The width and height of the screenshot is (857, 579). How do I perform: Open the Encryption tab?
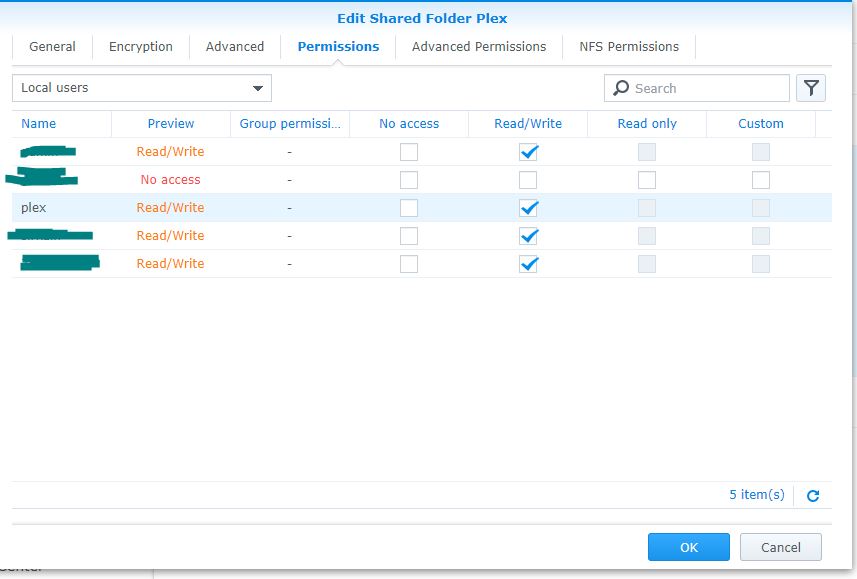coord(141,47)
